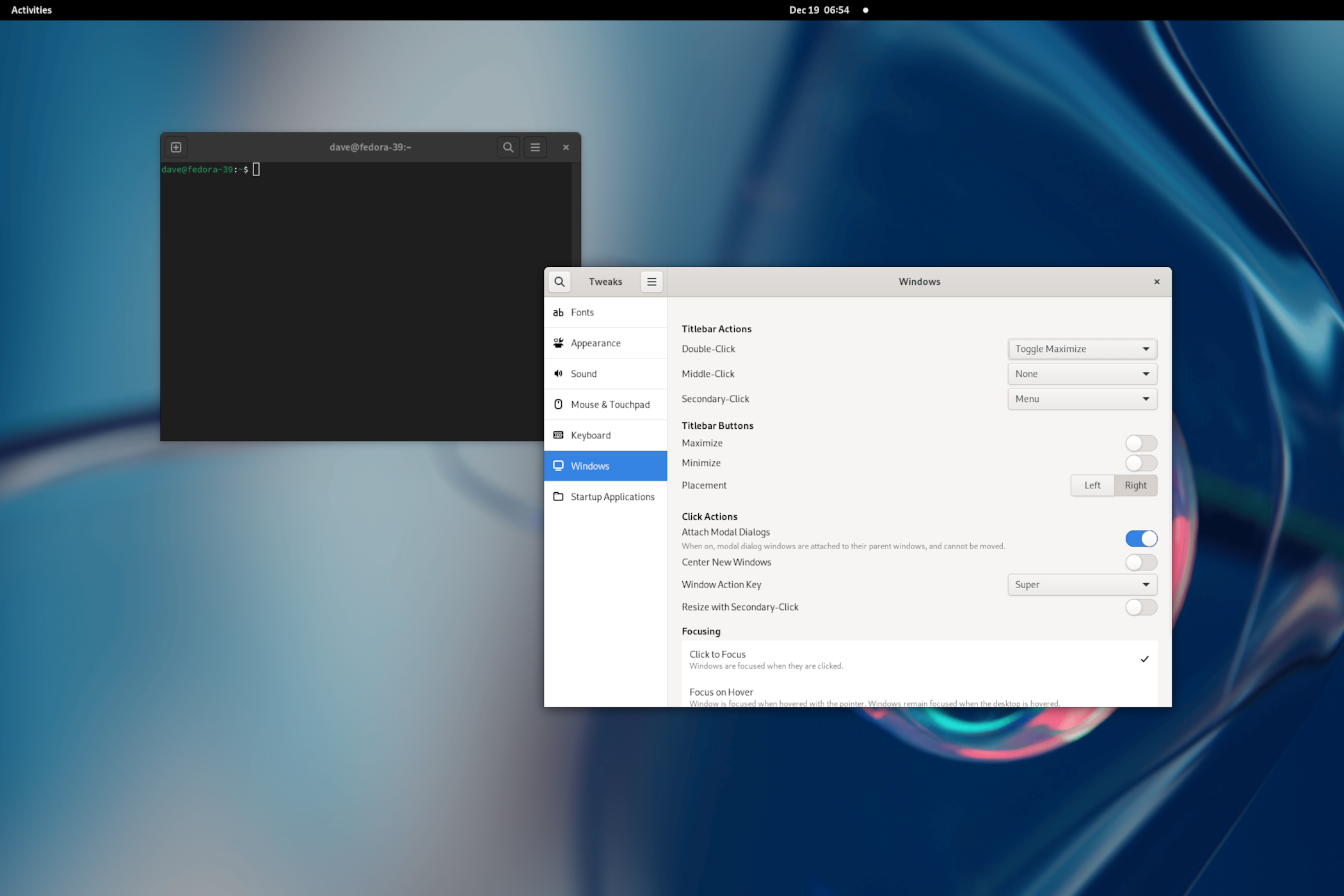This screenshot has width=1344, height=896.
Task: Open a new terminal tab
Action: (176, 147)
